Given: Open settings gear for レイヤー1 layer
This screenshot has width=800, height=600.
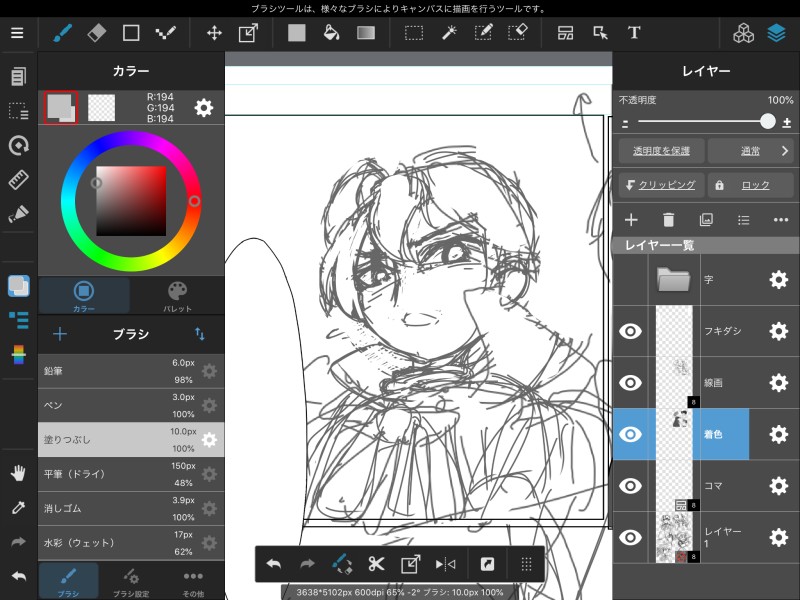Looking at the screenshot, I should [779, 537].
